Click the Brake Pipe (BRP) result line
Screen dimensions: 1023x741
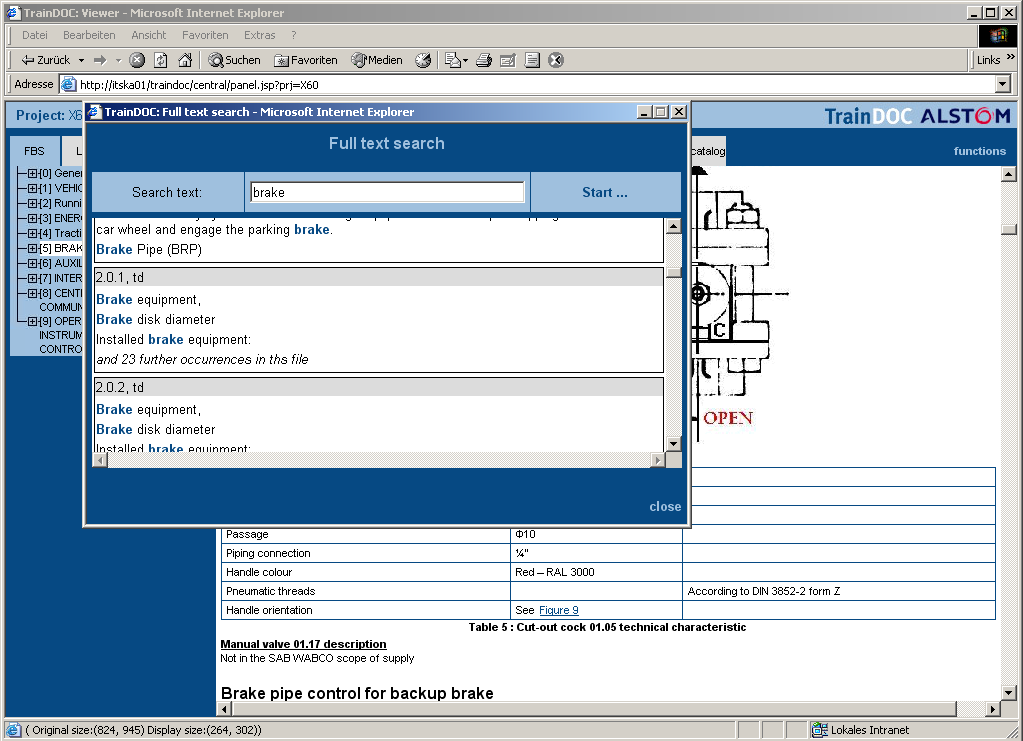(x=149, y=249)
